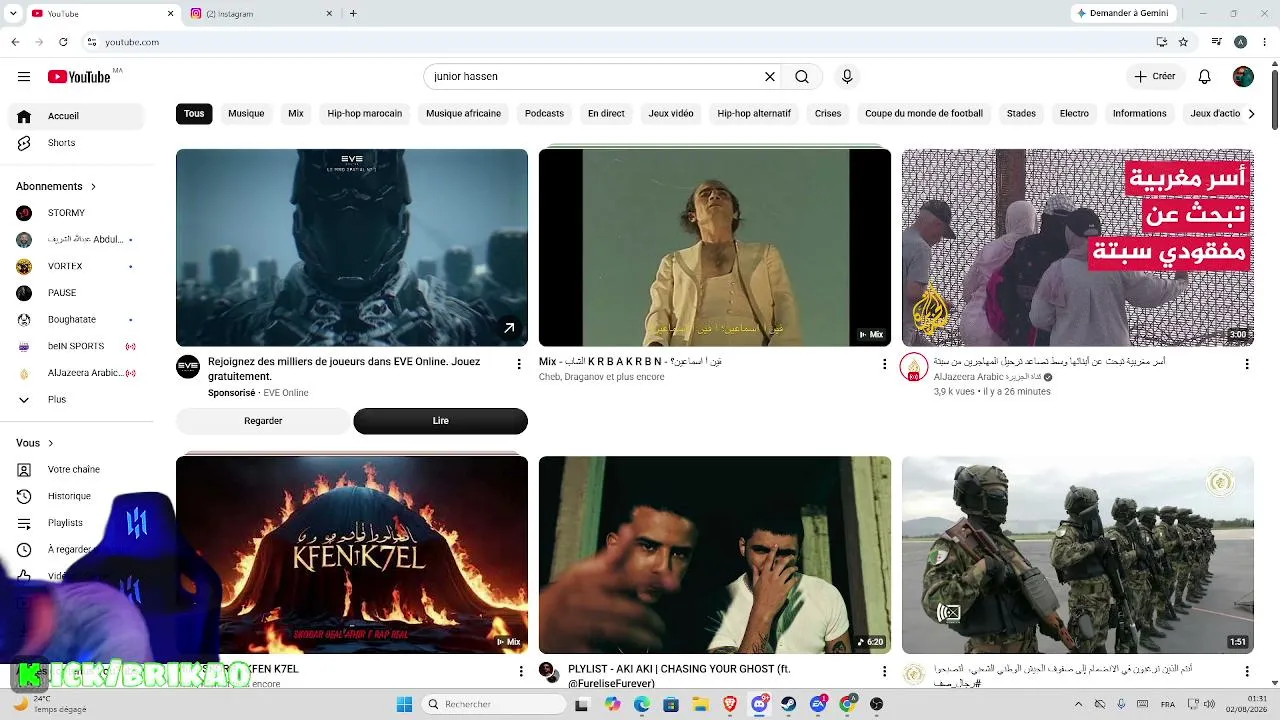Click the EVE Online channel avatar
Image resolution: width=1280 pixels, height=720 pixels.
[188, 367]
